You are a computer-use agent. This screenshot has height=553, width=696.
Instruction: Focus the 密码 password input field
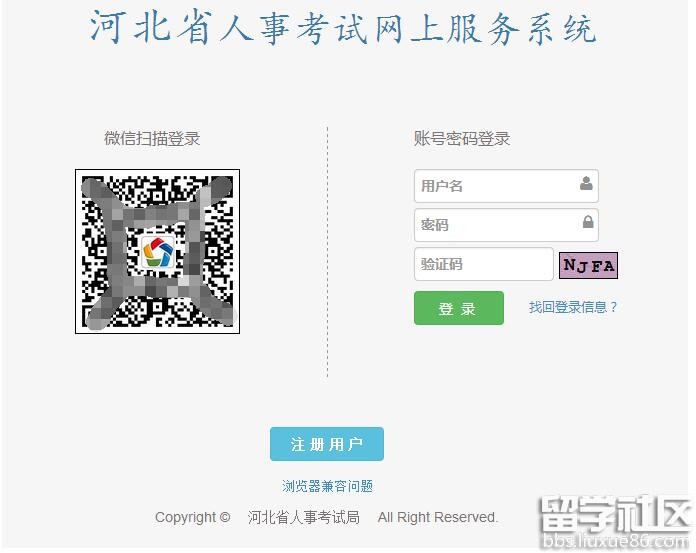[x=506, y=225]
